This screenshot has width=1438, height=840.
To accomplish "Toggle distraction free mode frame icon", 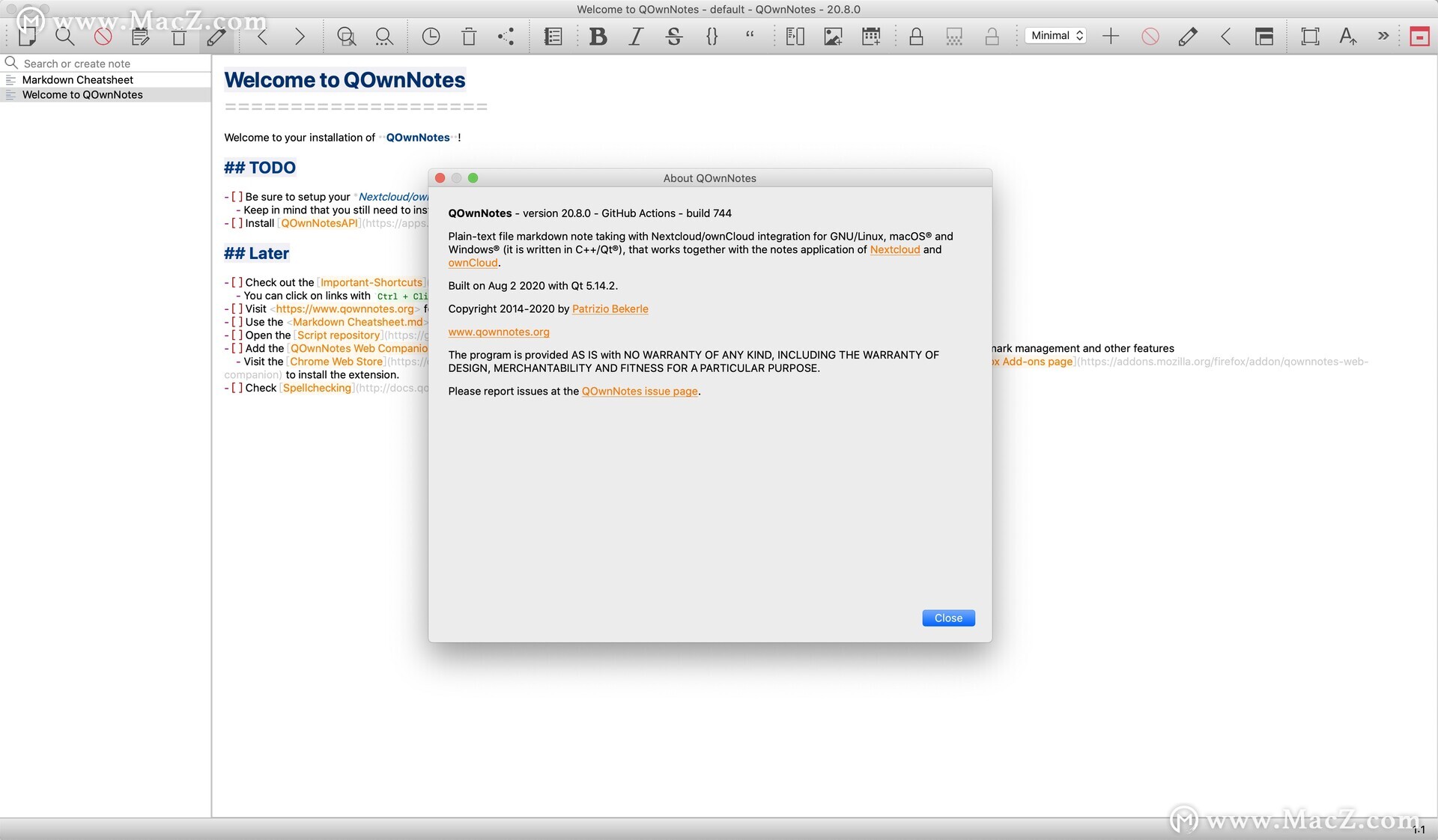I will 1310,36.
